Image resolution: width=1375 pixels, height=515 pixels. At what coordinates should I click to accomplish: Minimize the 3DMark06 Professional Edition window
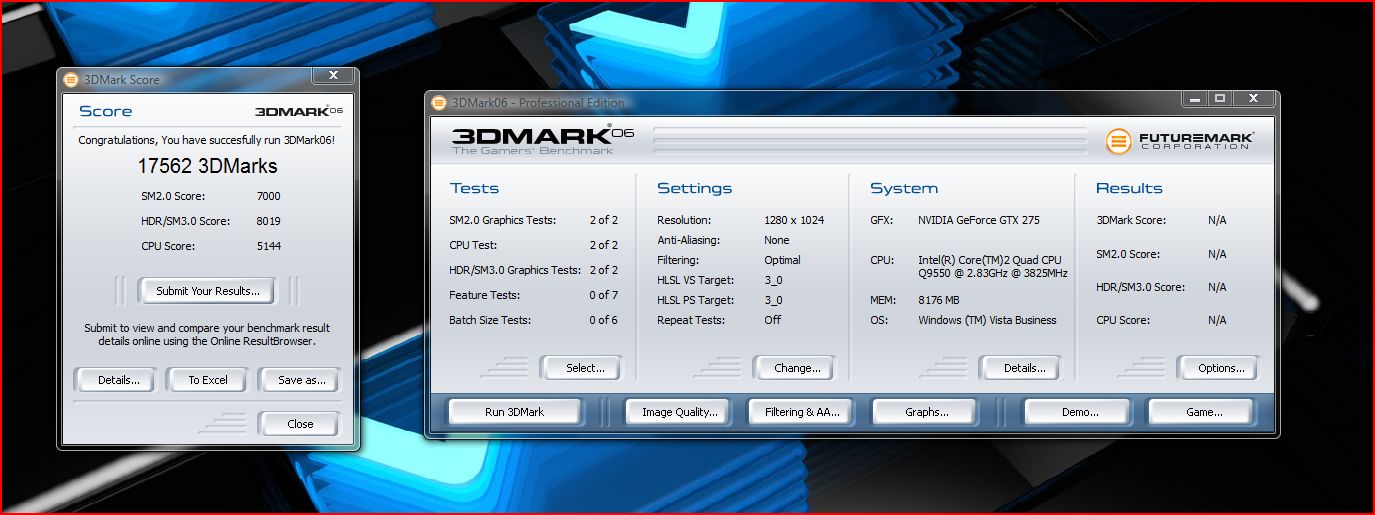(1194, 98)
